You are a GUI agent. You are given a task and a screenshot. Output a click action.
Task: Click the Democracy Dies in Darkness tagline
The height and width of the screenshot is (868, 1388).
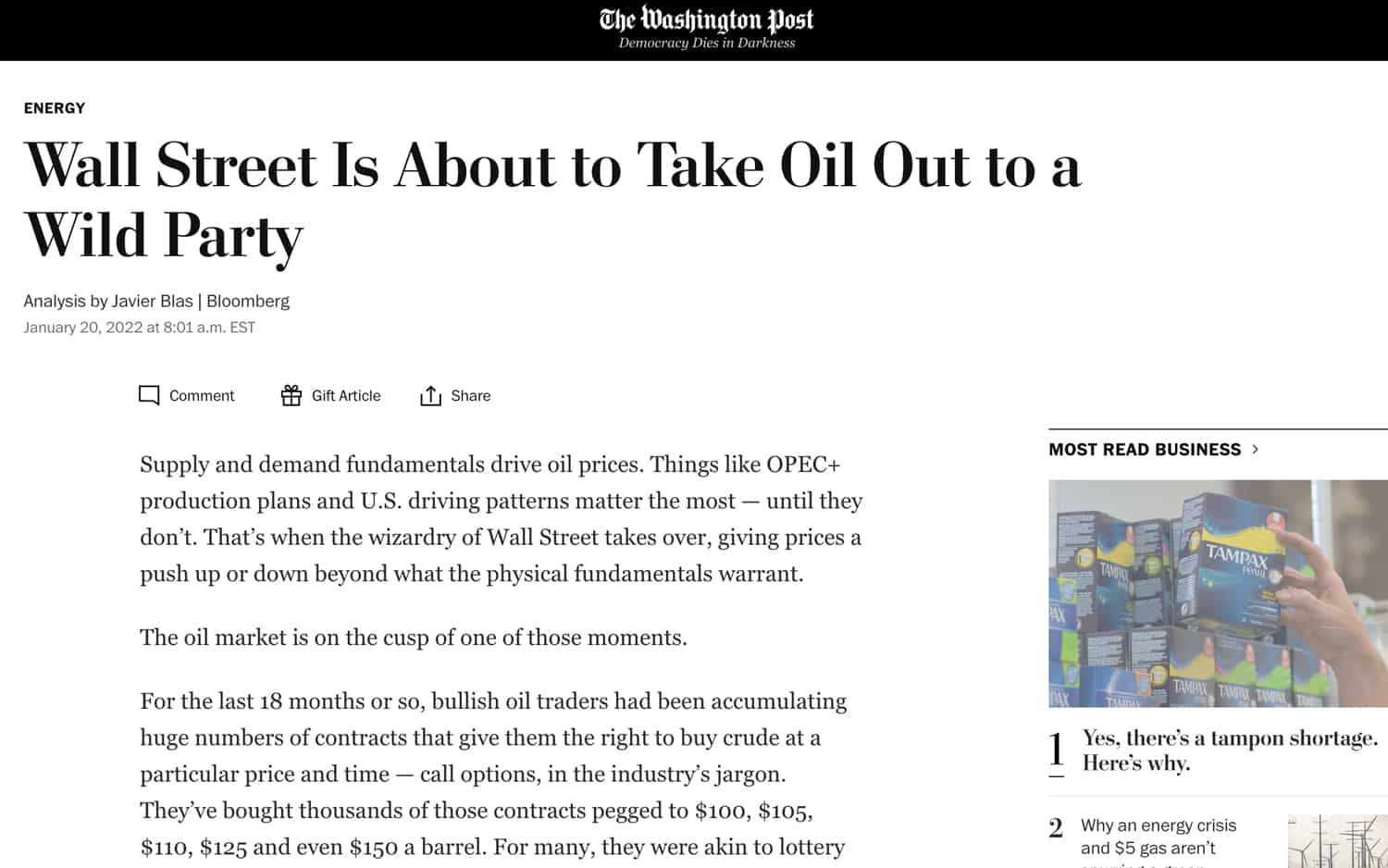tap(706, 43)
